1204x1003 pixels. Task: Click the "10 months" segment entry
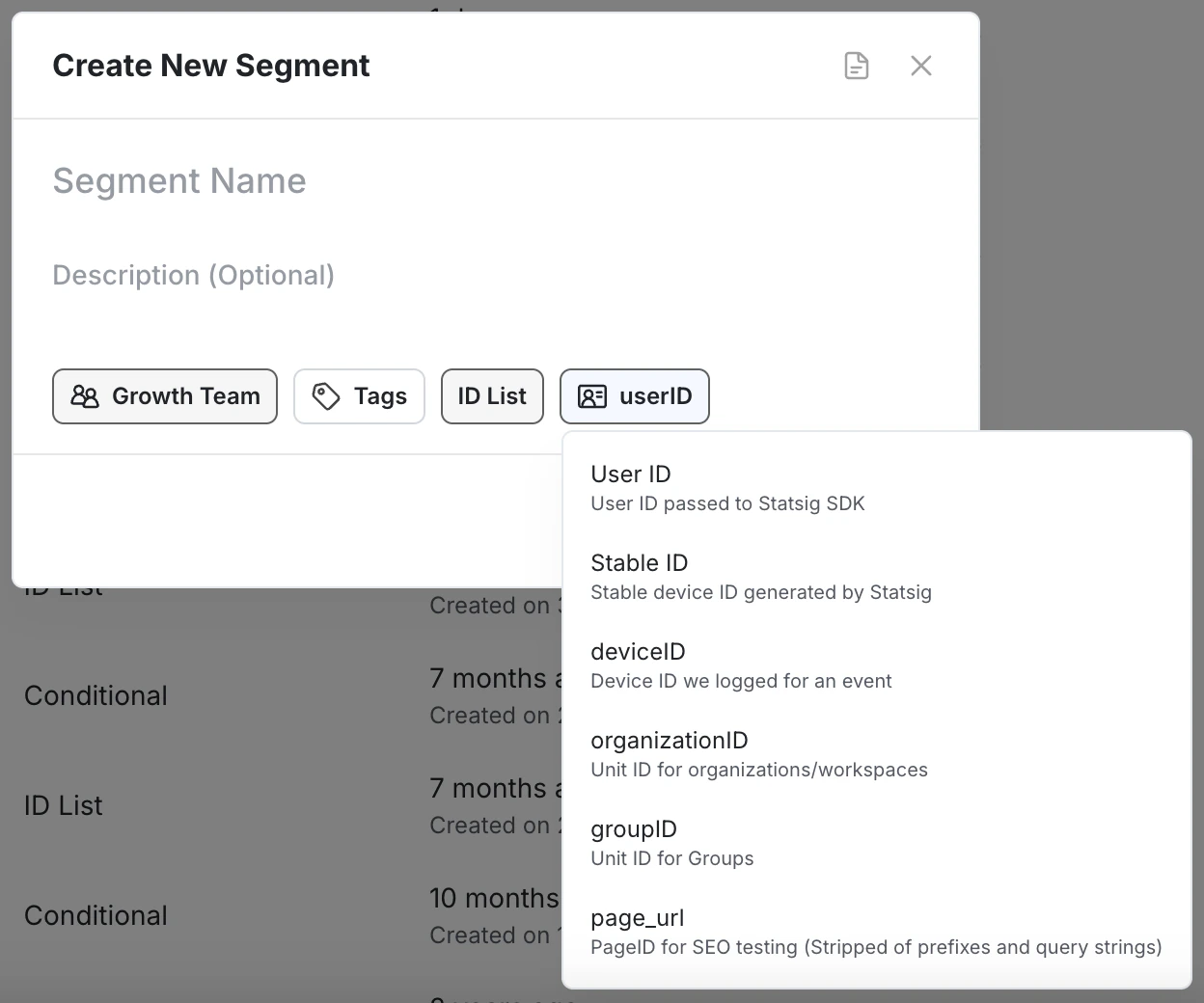click(494, 898)
